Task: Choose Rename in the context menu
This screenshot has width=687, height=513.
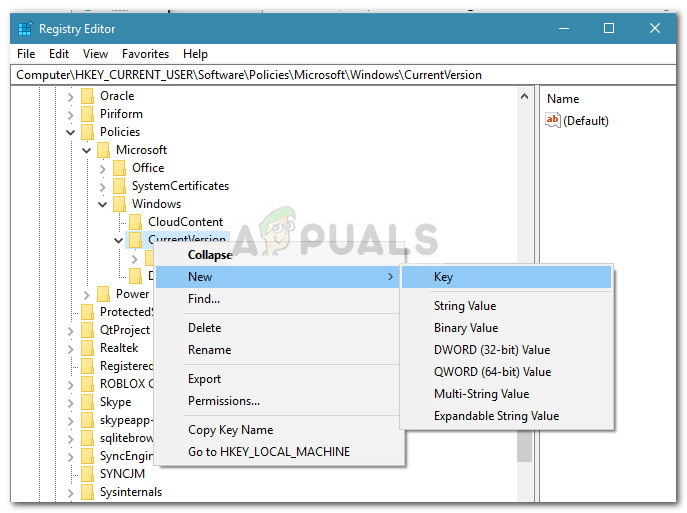Action: tap(278, 350)
